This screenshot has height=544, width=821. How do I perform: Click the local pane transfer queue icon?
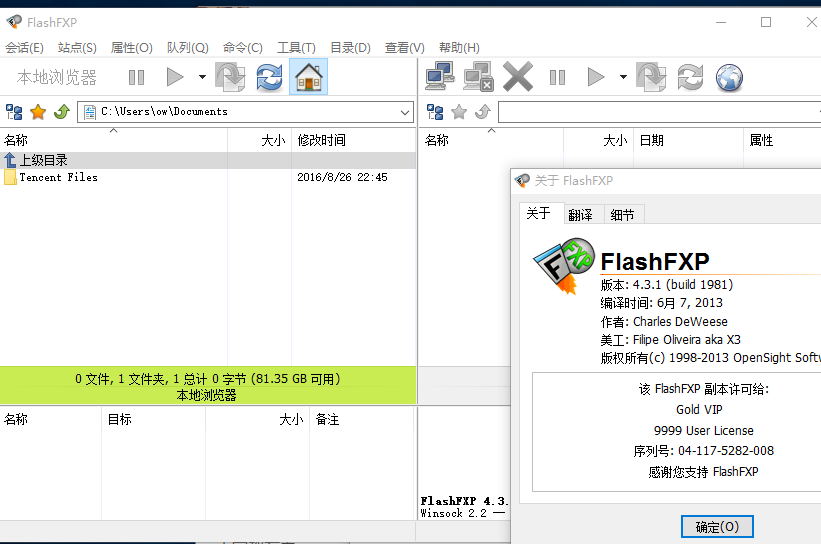click(230, 77)
